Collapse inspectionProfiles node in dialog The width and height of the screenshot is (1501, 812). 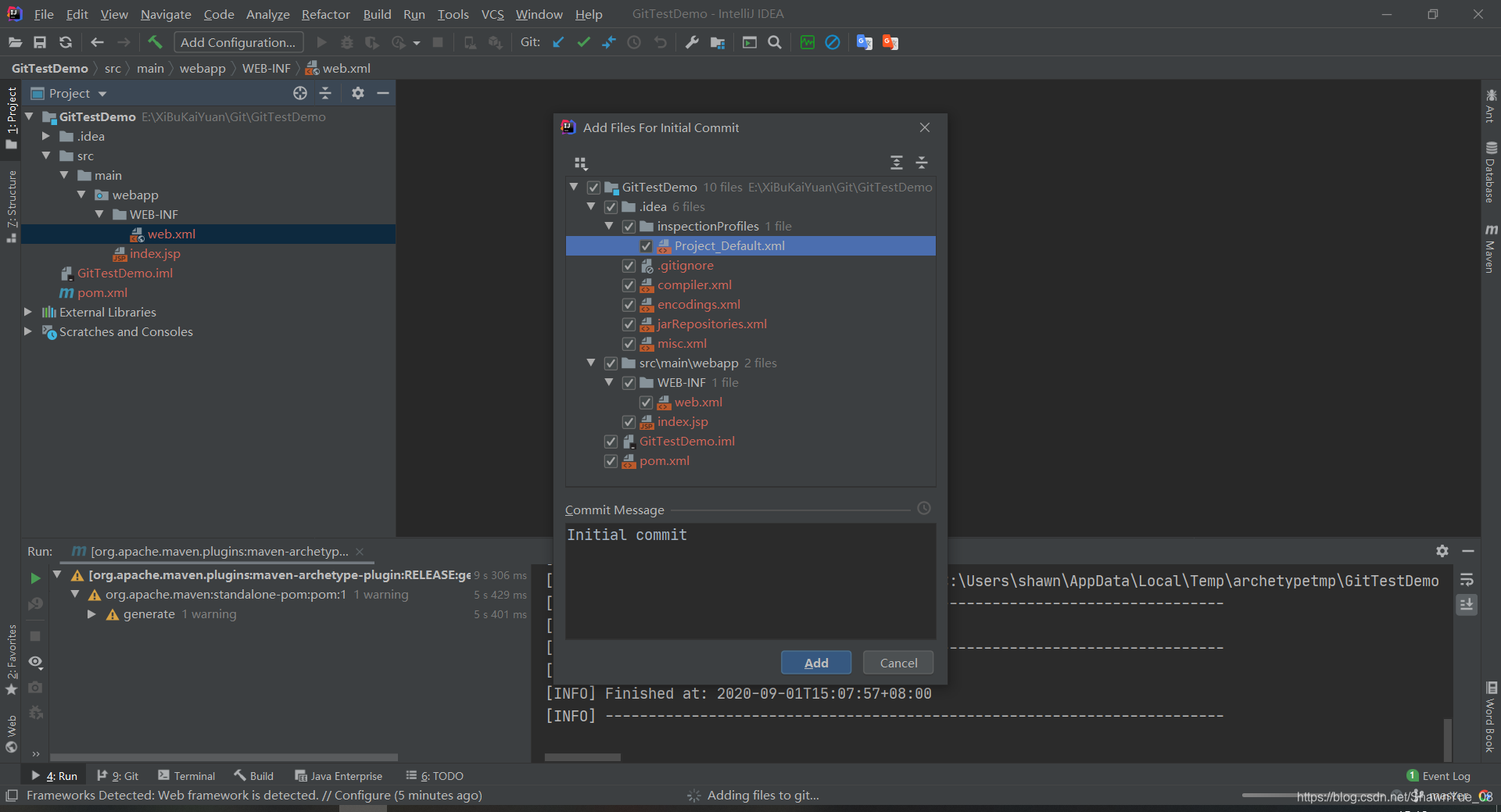click(609, 226)
